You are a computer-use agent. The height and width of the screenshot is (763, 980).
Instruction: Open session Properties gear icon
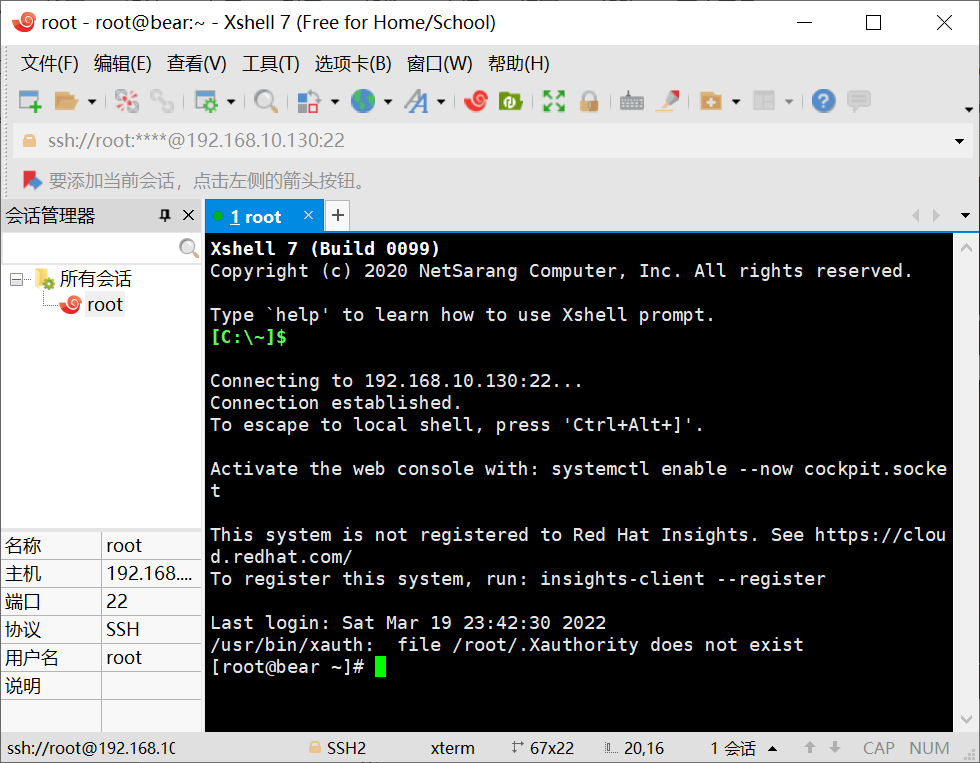pos(206,101)
